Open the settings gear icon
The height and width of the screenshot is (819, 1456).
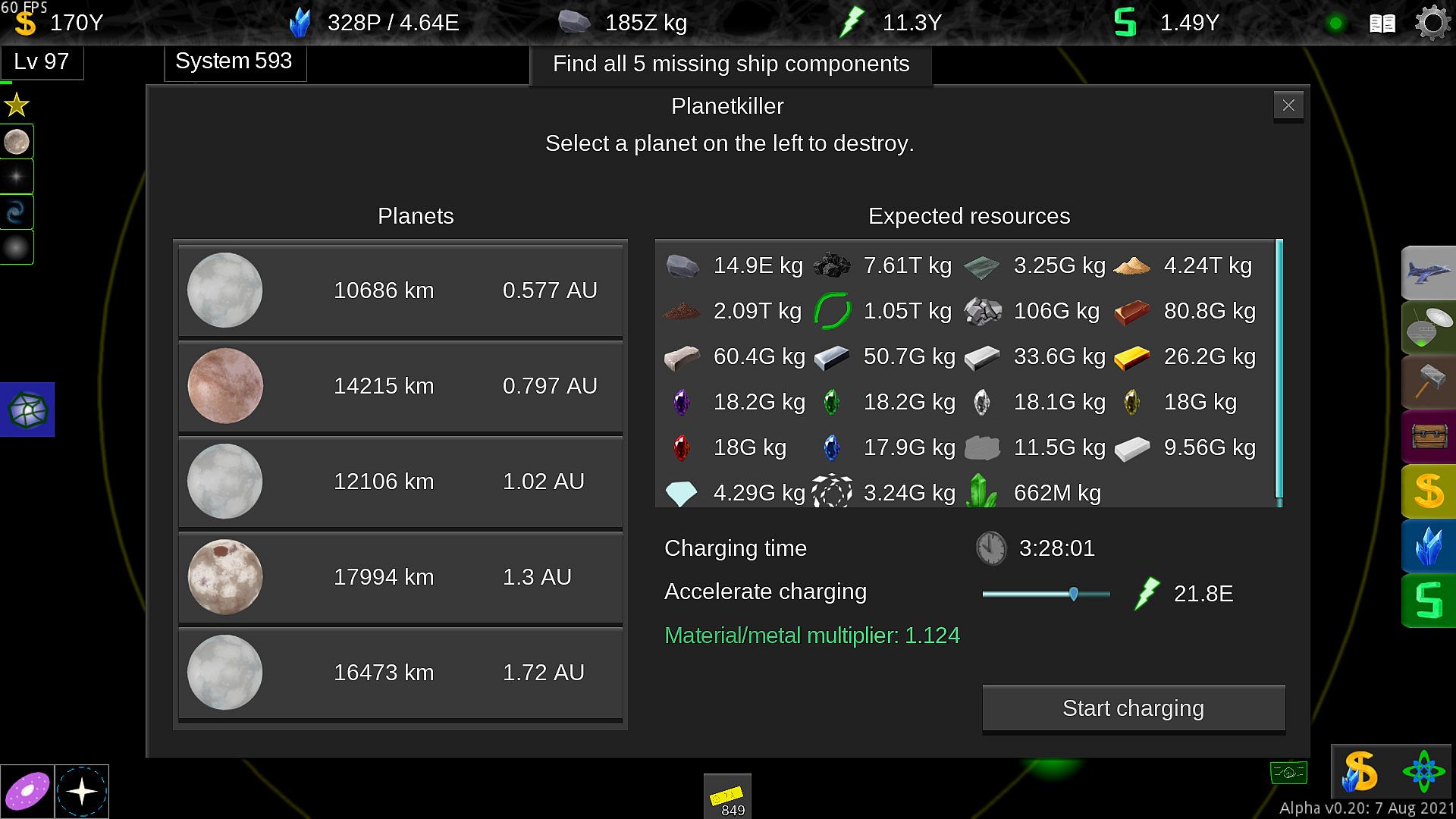tap(1432, 23)
